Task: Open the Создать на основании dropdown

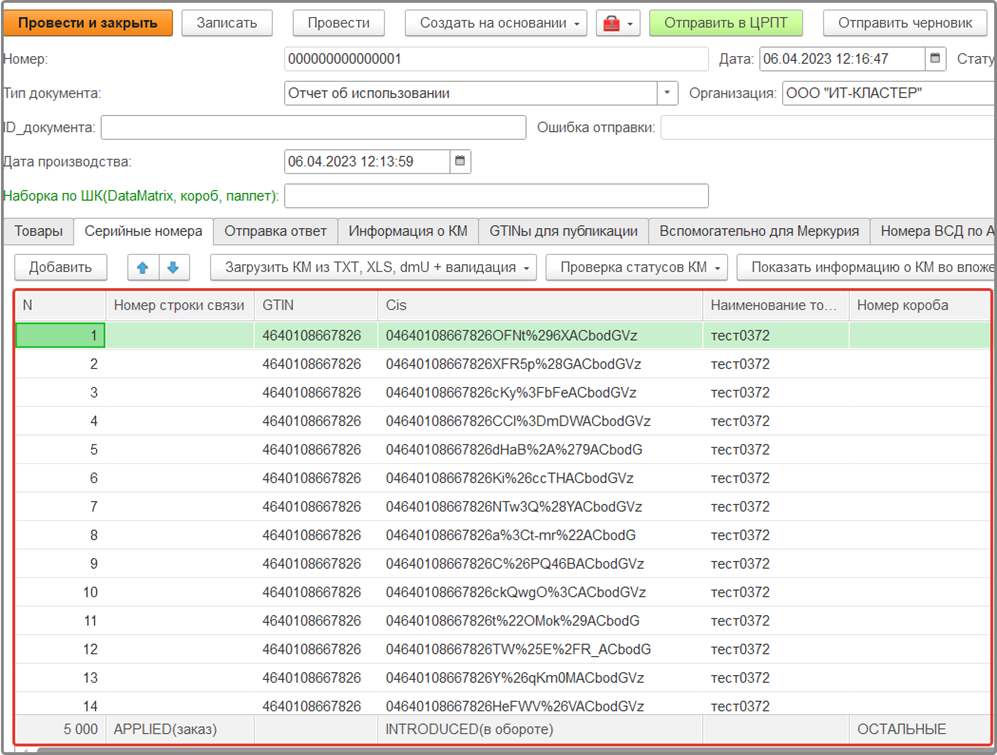Action: 496,24
